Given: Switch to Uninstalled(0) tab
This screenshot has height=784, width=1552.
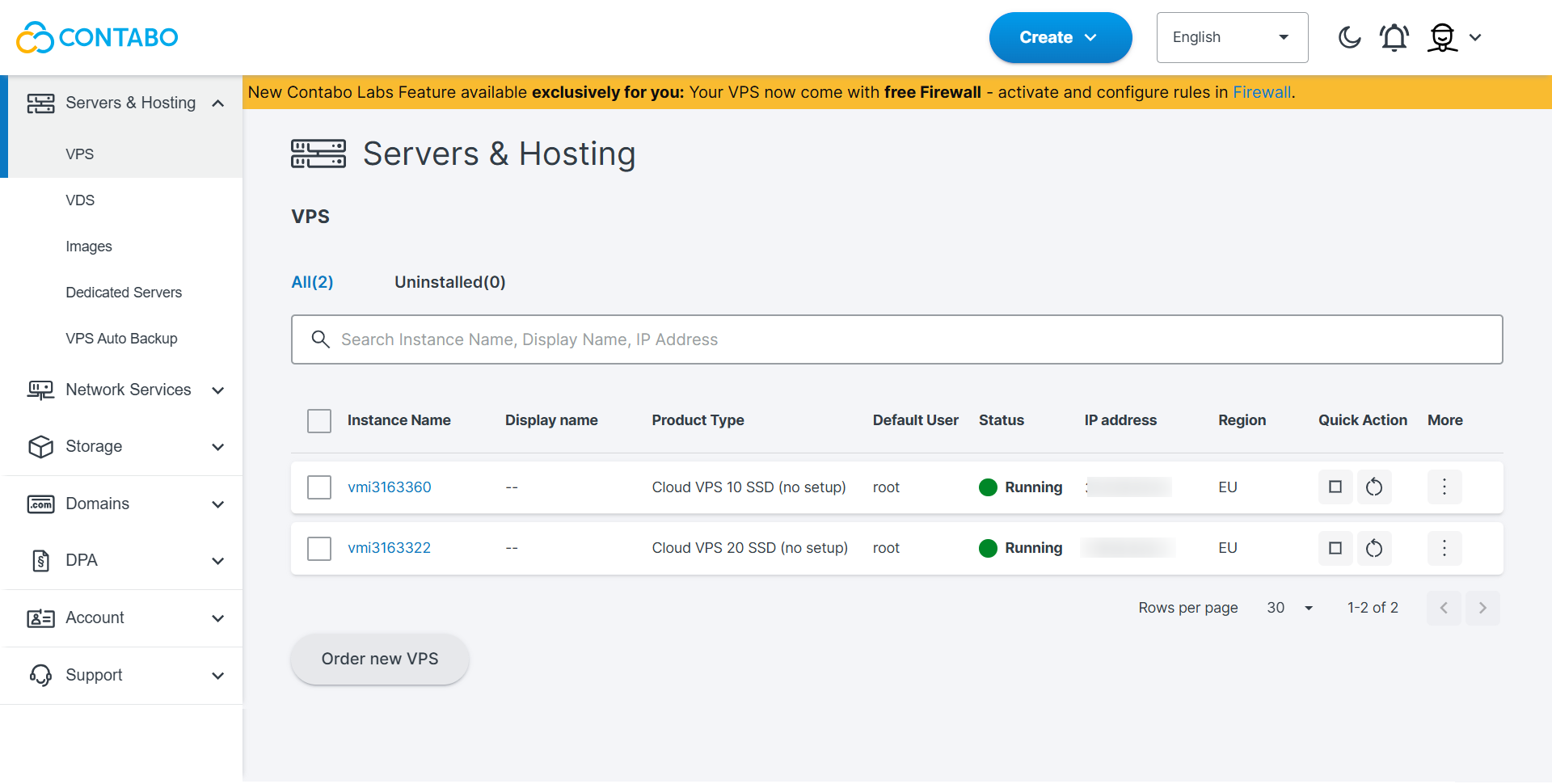Looking at the screenshot, I should pyautogui.click(x=450, y=282).
